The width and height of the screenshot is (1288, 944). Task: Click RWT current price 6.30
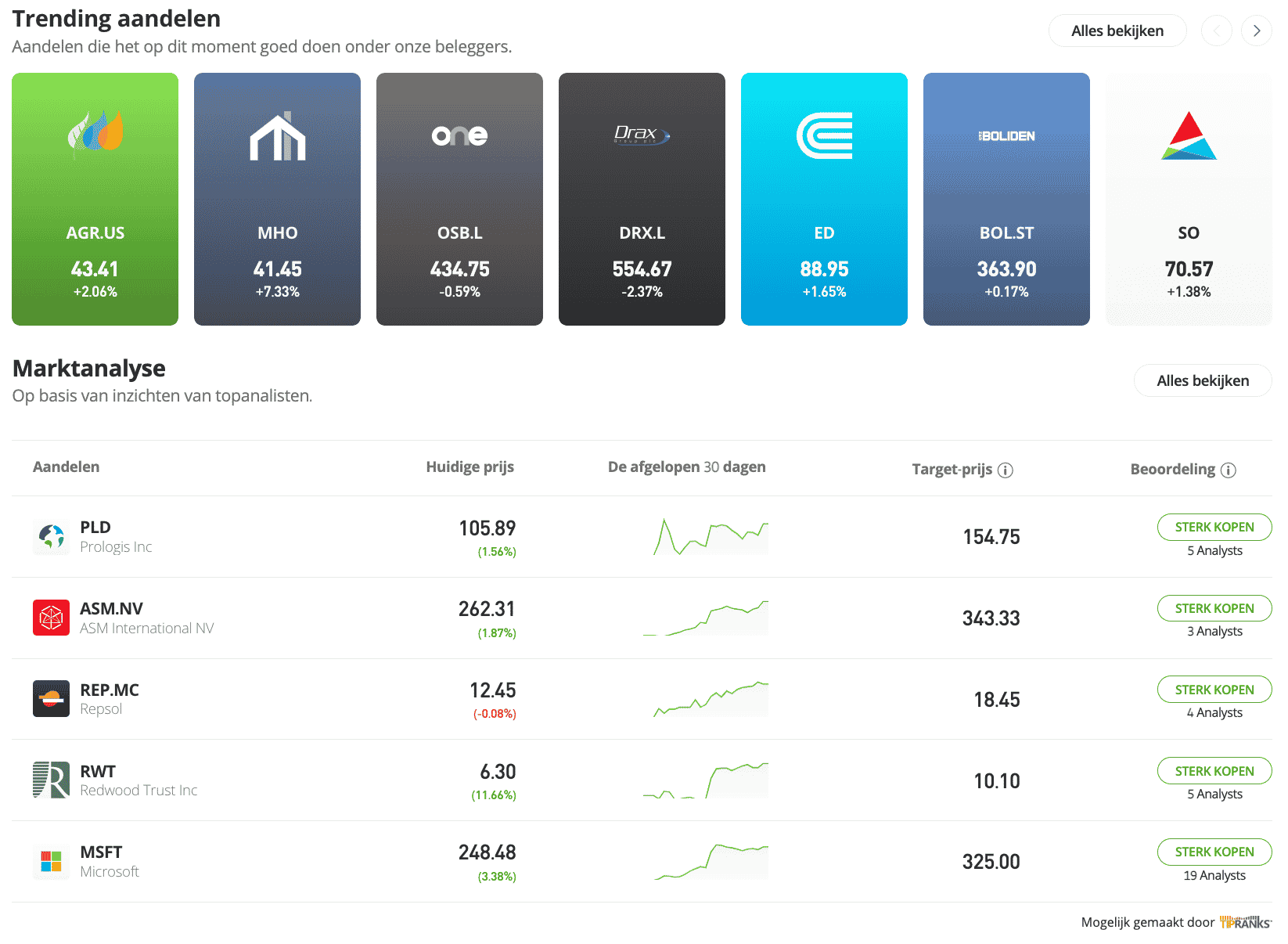498,772
